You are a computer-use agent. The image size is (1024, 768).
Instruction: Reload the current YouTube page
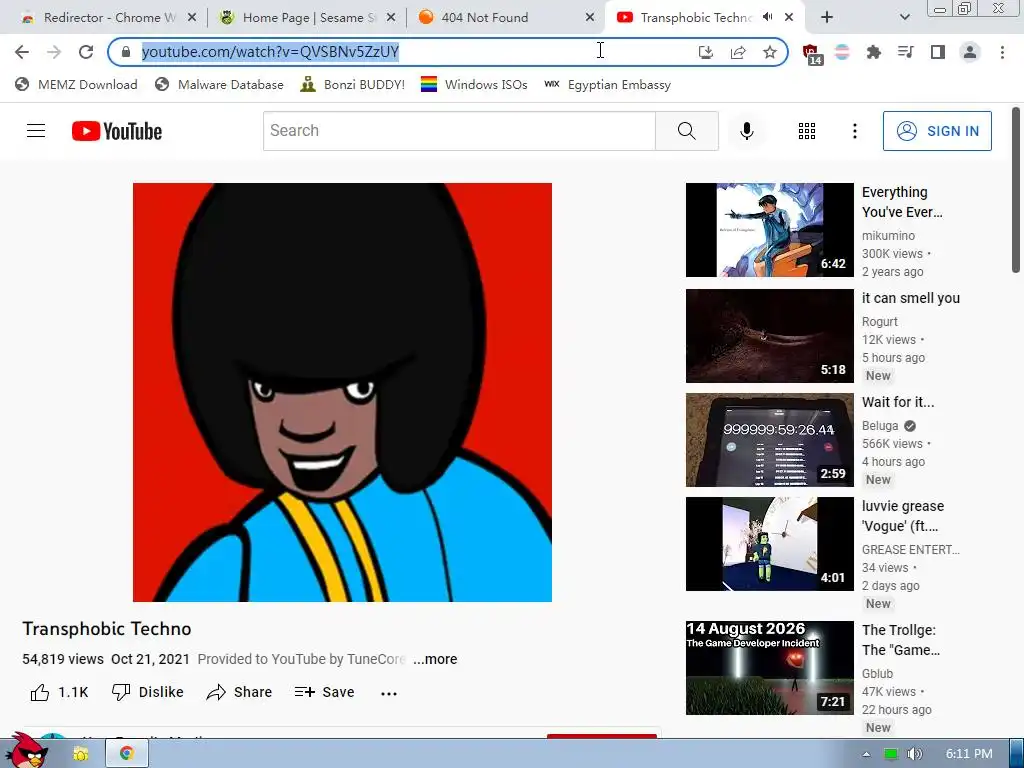pos(86,52)
